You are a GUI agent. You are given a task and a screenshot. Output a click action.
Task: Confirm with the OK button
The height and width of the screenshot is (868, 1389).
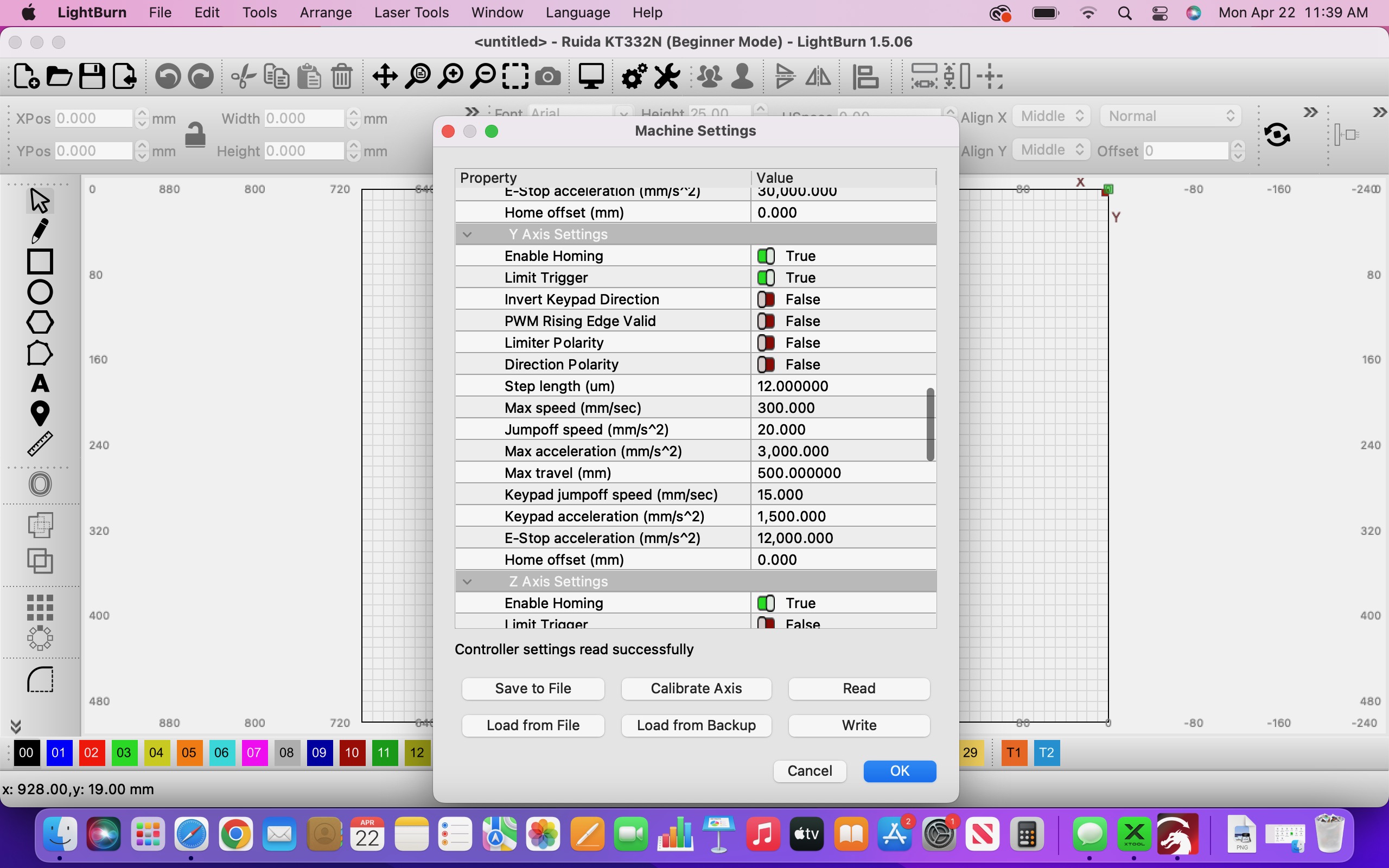coord(900,771)
